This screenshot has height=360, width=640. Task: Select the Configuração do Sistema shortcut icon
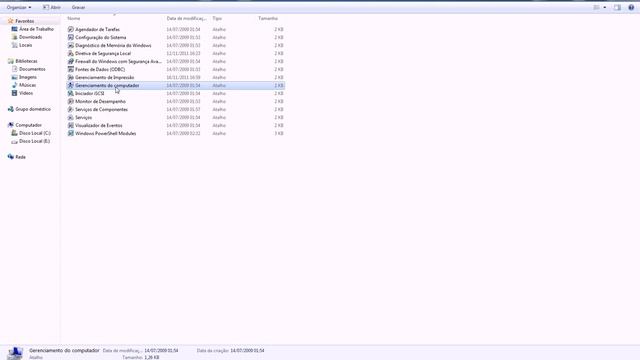(x=71, y=37)
